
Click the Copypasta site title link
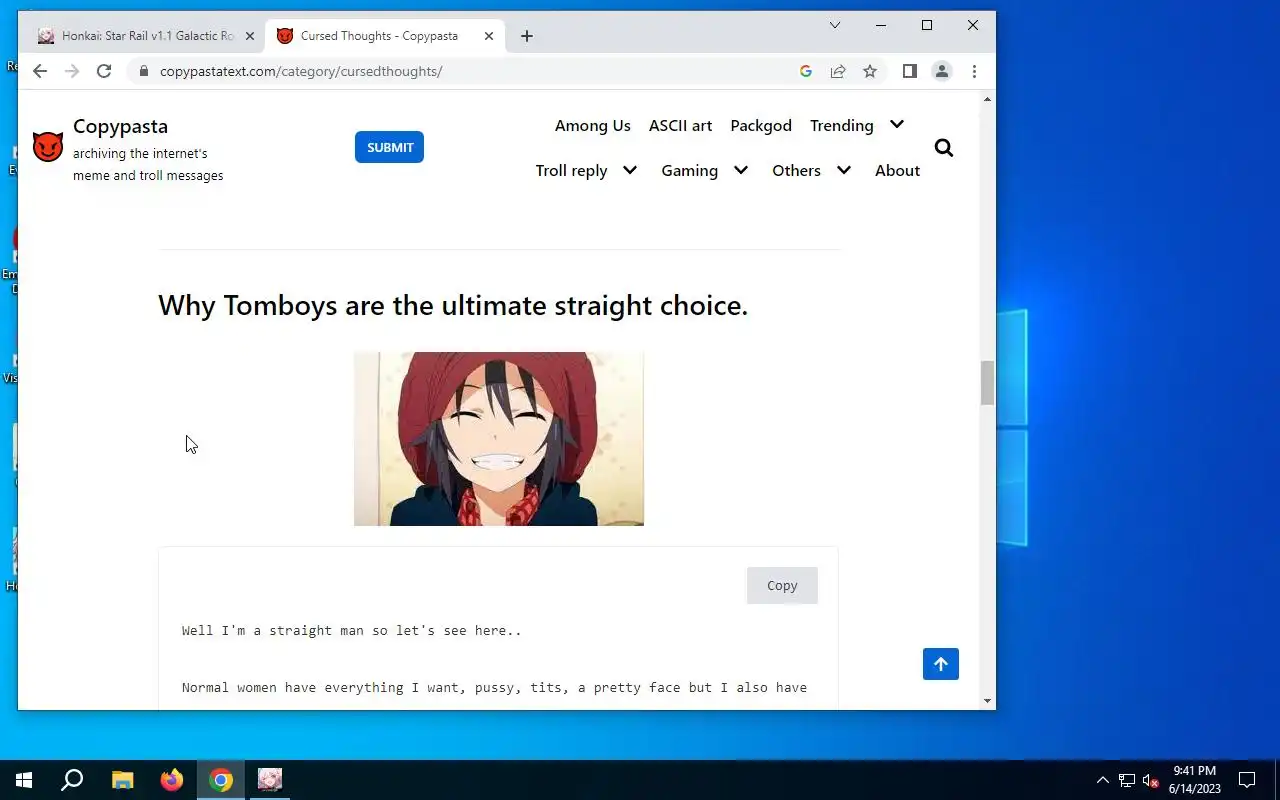click(120, 126)
